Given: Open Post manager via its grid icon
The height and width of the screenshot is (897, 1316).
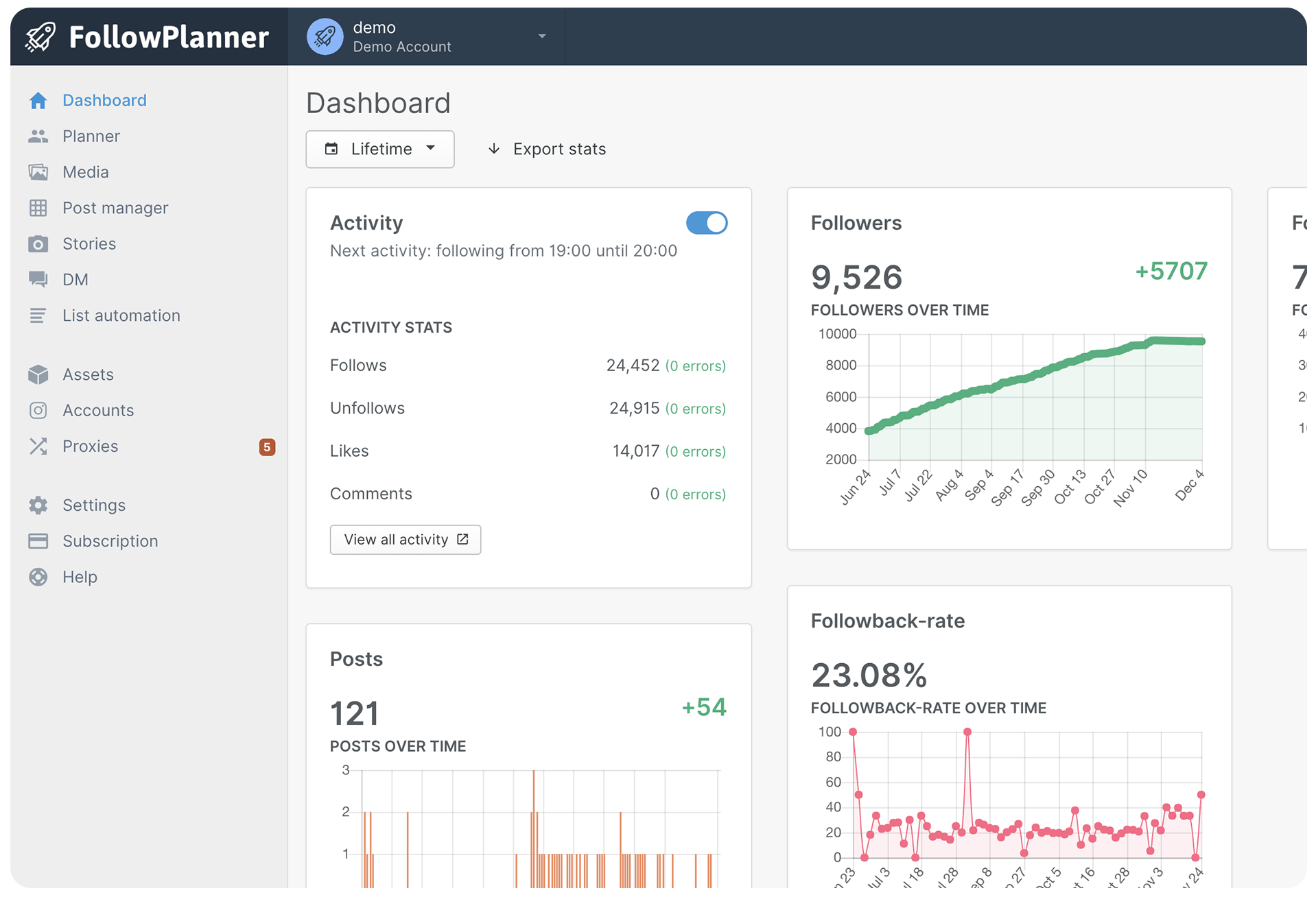Looking at the screenshot, I should tap(39, 207).
